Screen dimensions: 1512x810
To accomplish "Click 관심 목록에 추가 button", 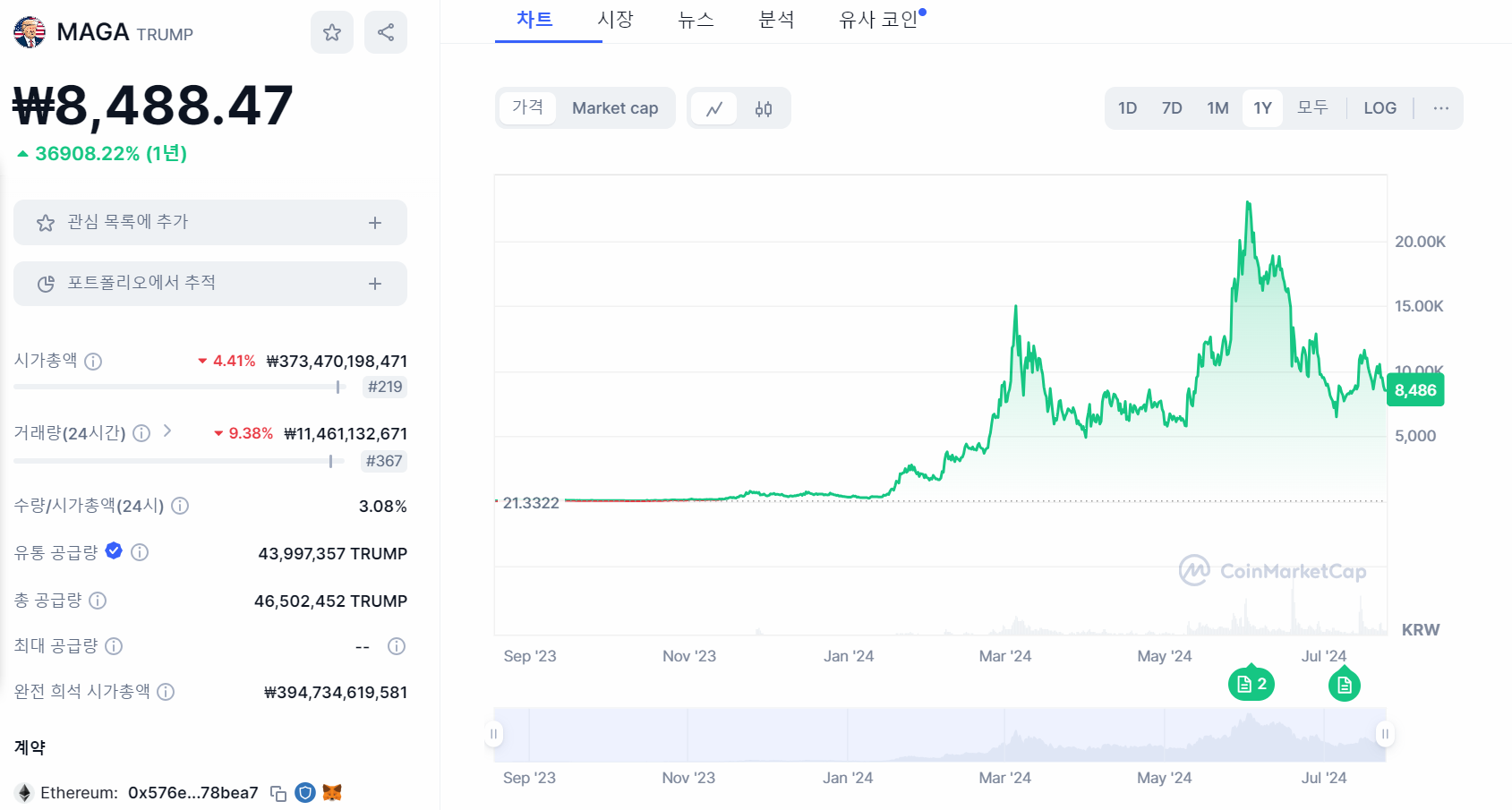I will 210,223.
